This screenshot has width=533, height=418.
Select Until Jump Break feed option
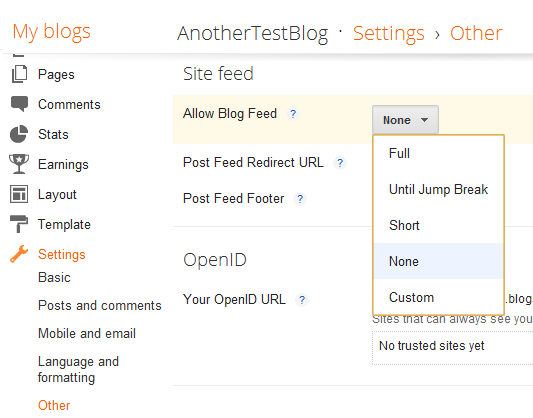[438, 189]
